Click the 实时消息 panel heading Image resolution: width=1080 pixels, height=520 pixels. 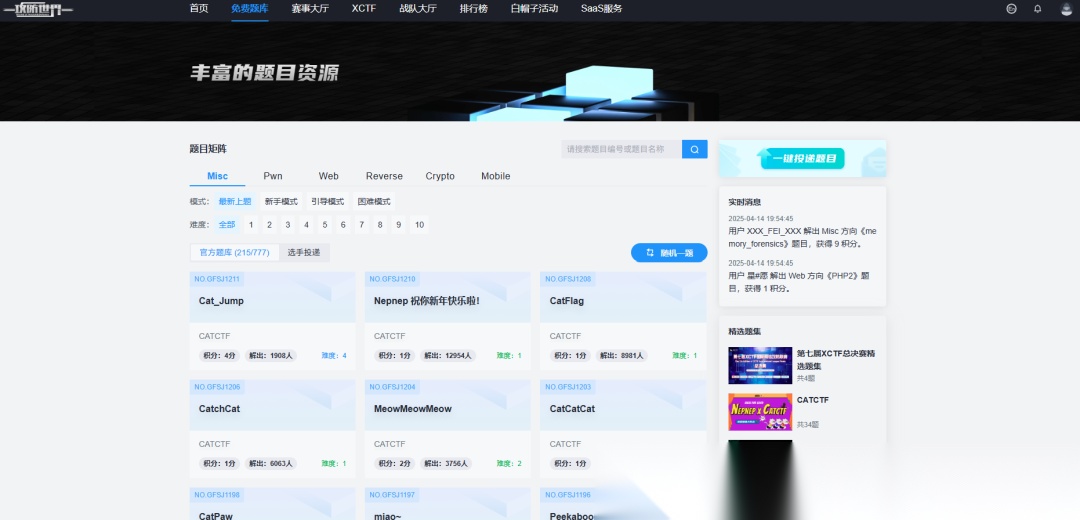pyautogui.click(x=745, y=202)
